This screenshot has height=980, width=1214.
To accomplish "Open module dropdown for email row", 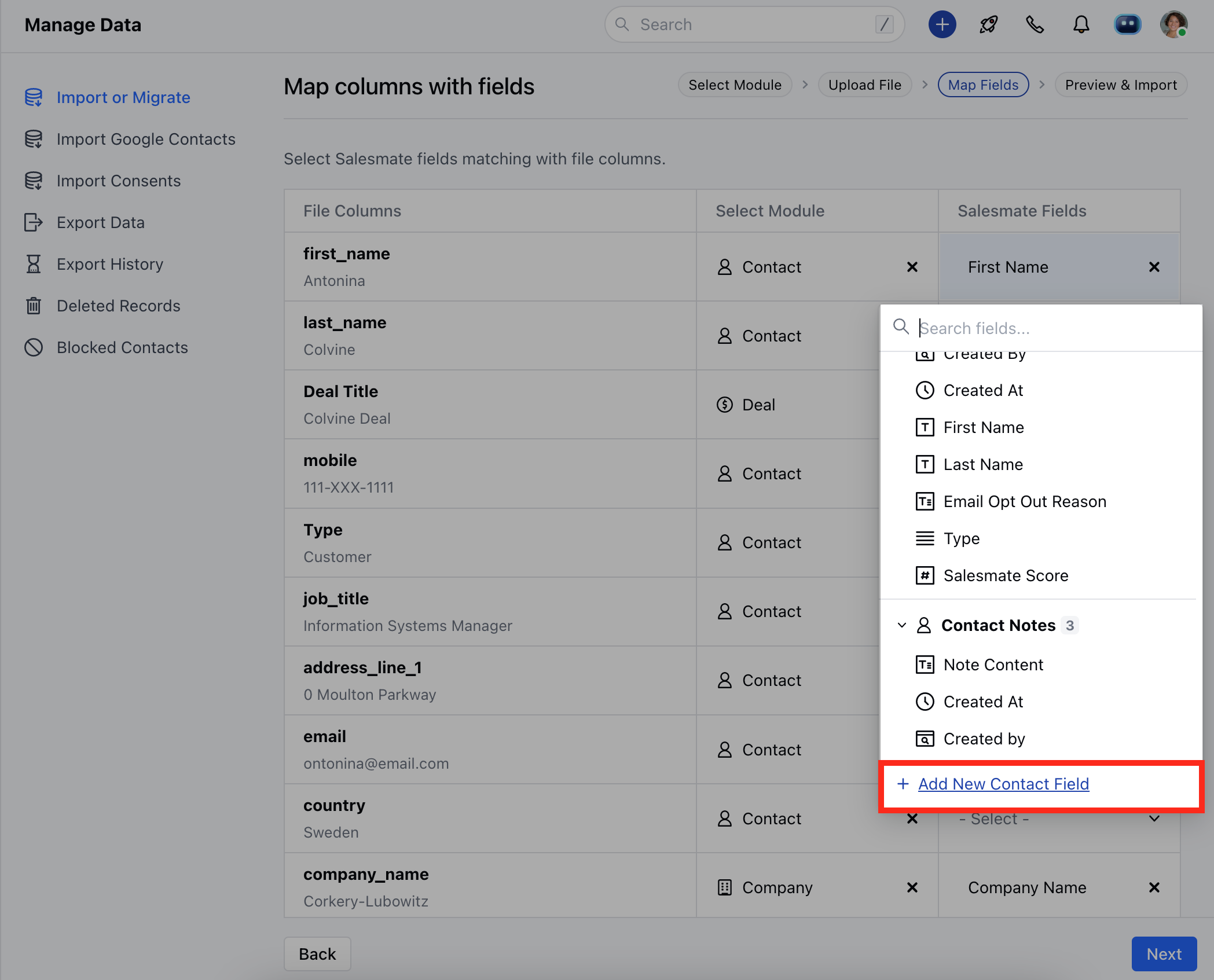I will coord(787,750).
